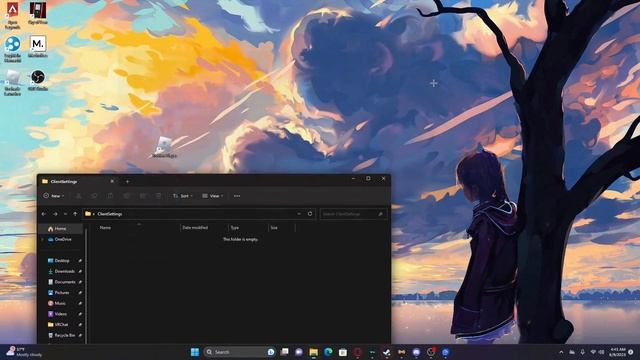Open Microsoft Edge from the taskbar
640x360 pixels.
[328, 352]
